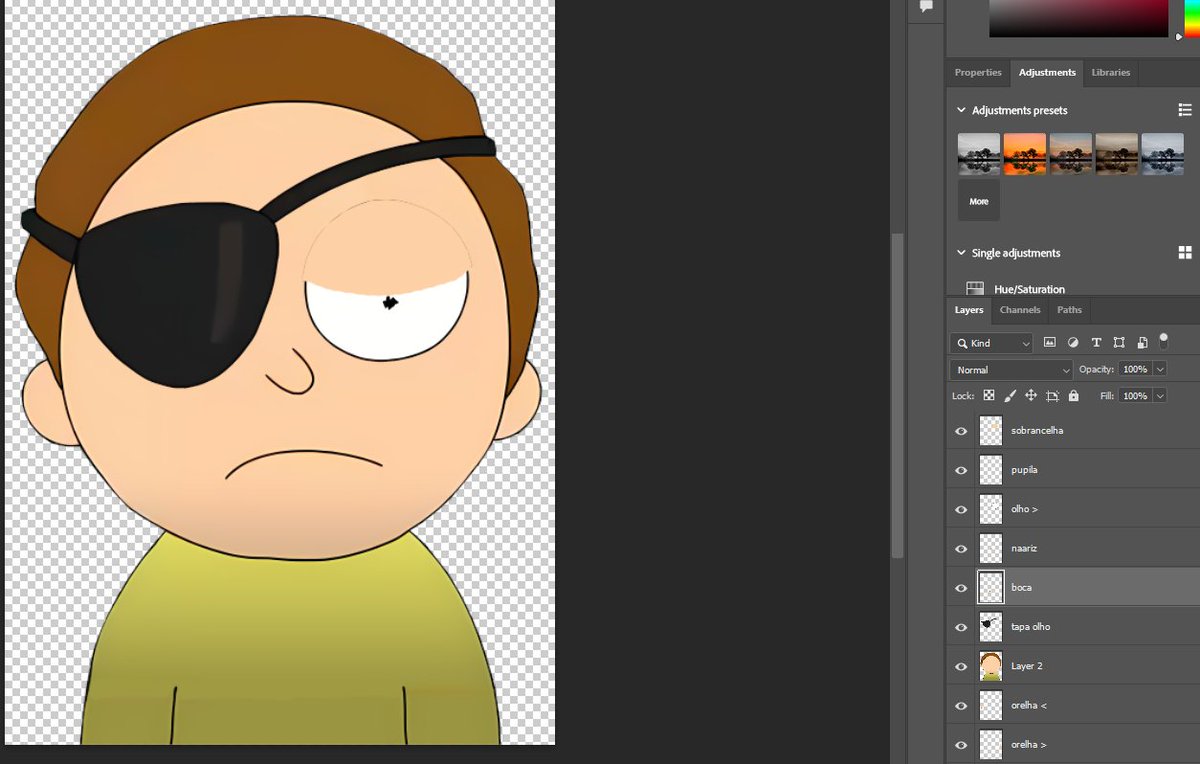Click the canvas vertical scrollbar
Viewport: 1200px width, 764px height.
897,394
